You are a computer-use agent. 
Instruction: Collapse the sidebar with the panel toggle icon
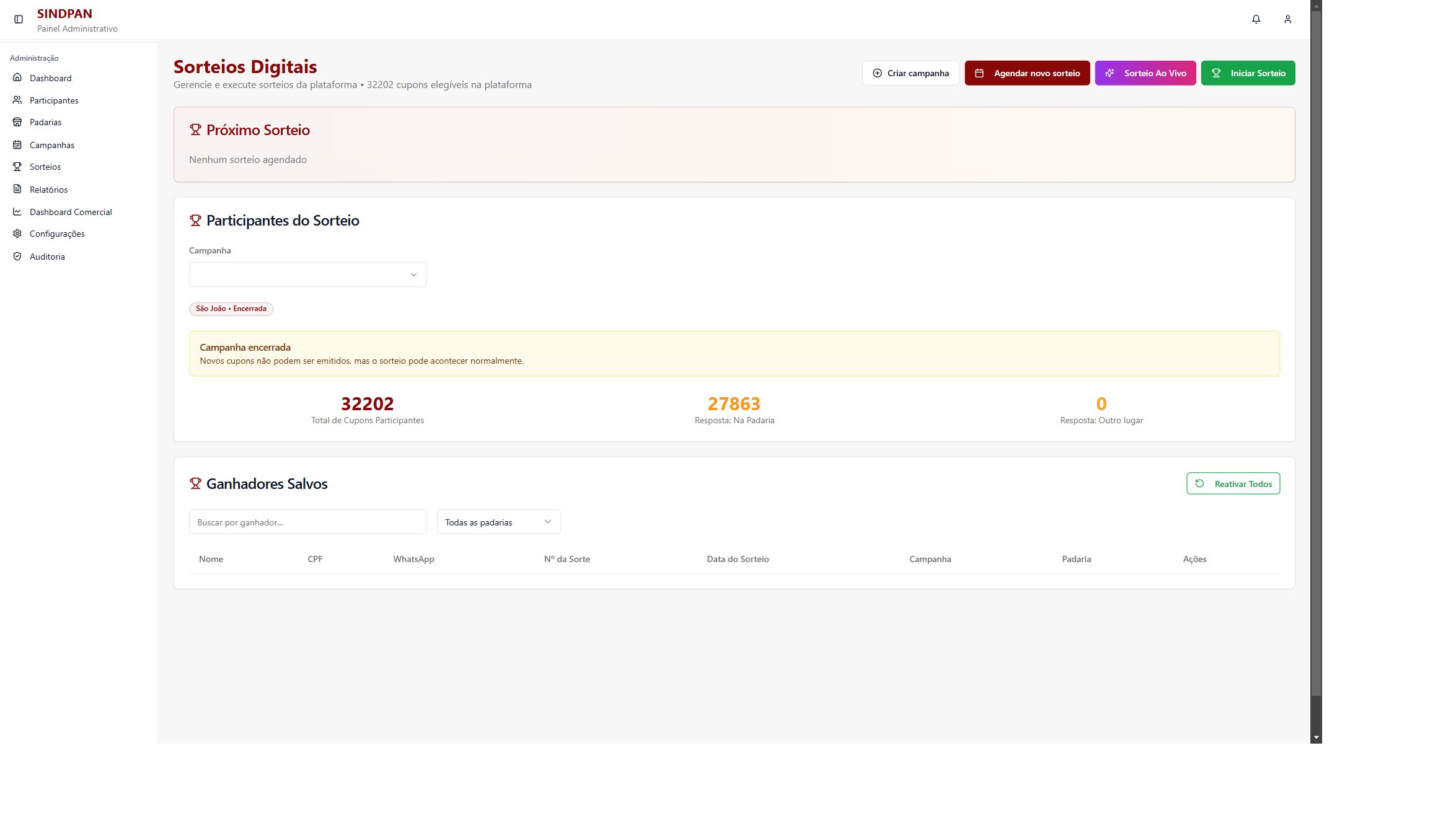click(19, 20)
